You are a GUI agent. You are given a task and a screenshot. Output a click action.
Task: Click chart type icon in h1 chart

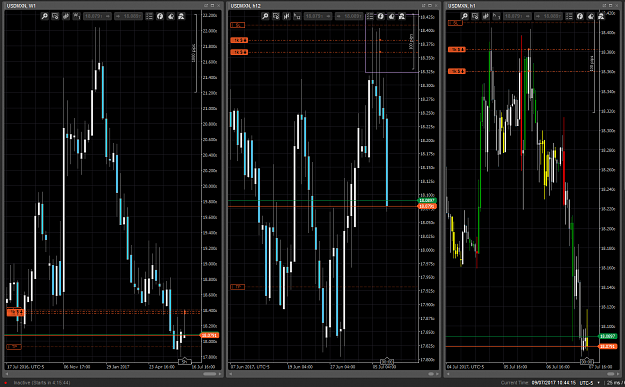pos(485,16)
